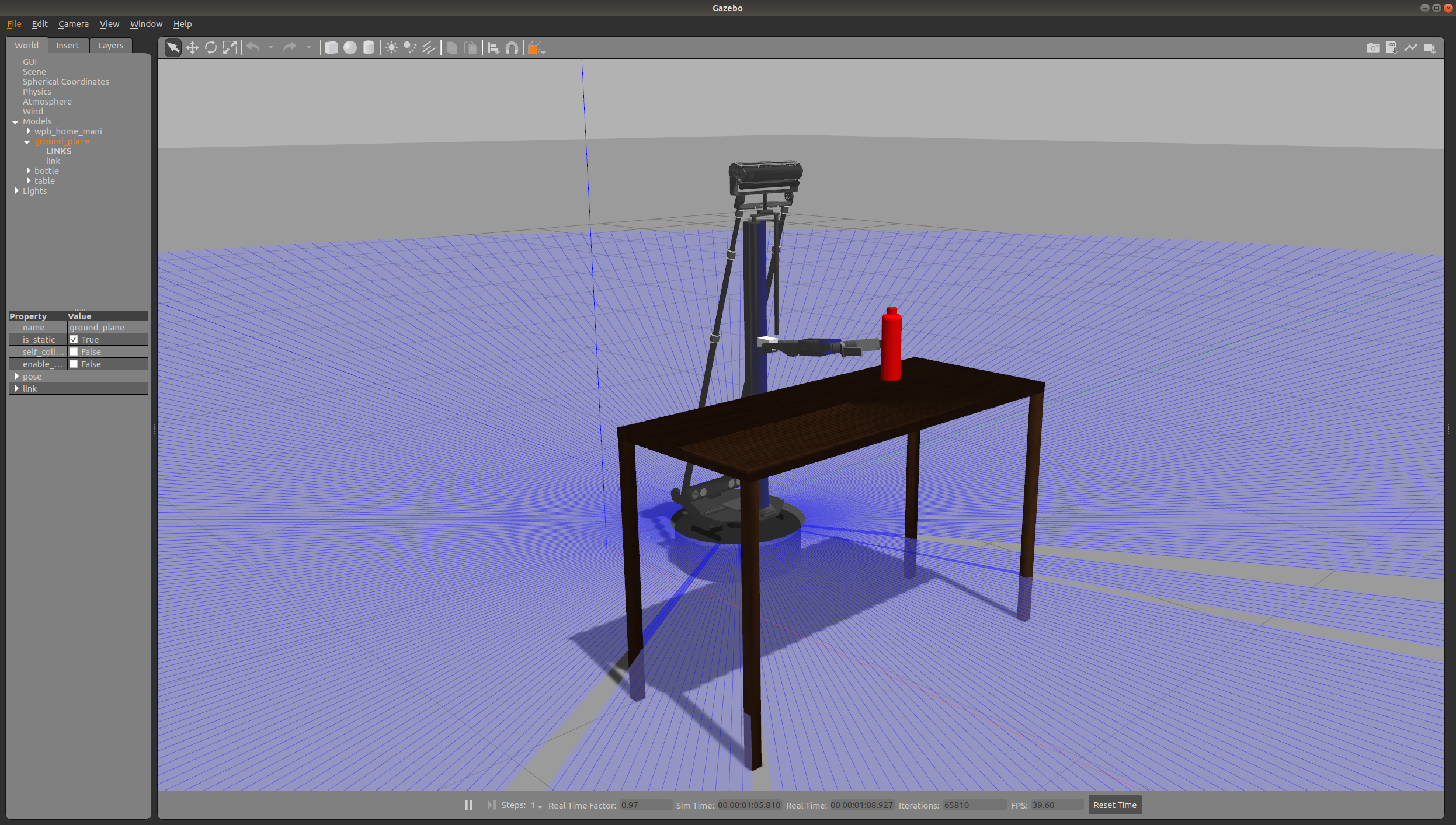The width and height of the screenshot is (1456, 825).
Task: Select the Scale mode tool
Action: [x=230, y=48]
